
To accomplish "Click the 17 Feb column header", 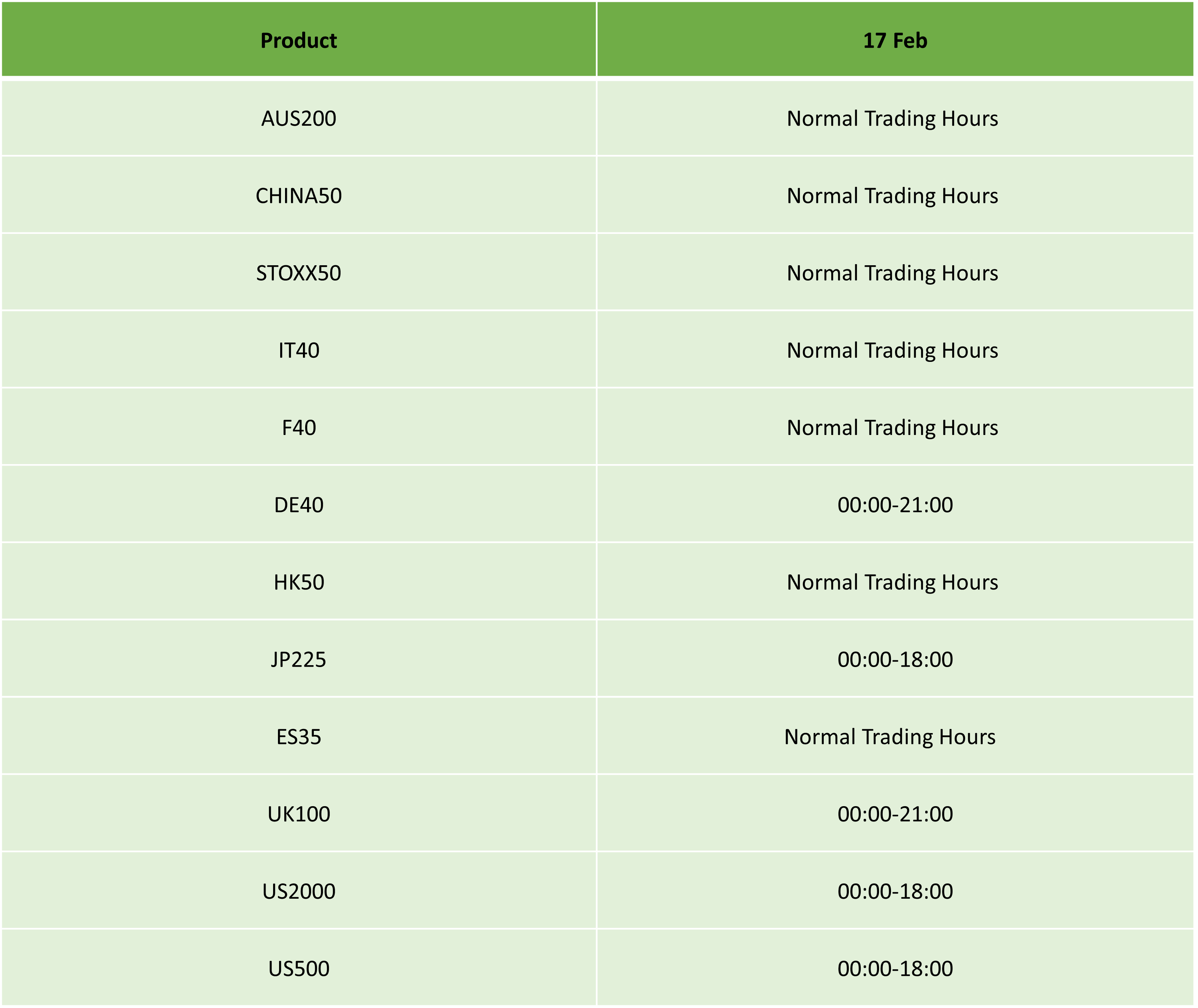I will [x=895, y=39].
